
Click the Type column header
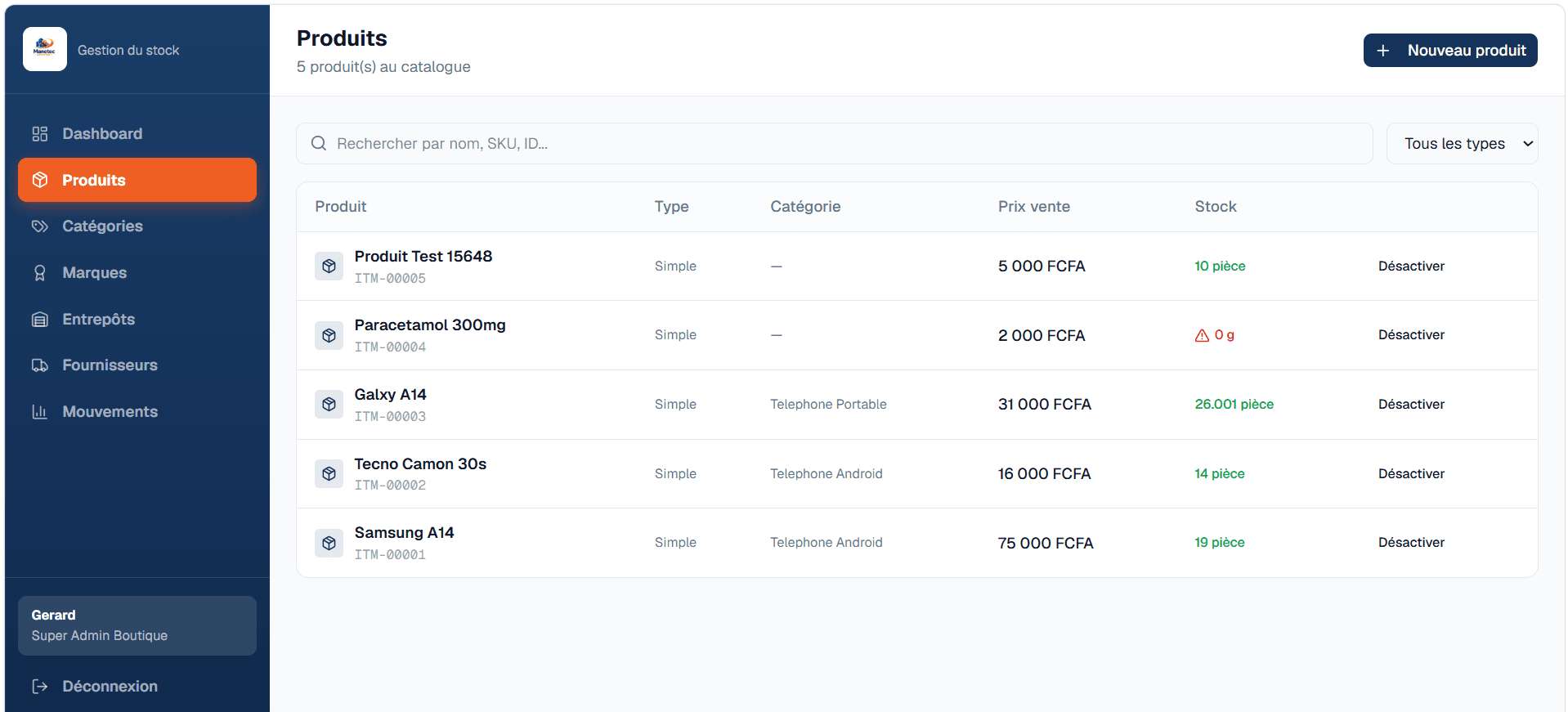(x=671, y=207)
